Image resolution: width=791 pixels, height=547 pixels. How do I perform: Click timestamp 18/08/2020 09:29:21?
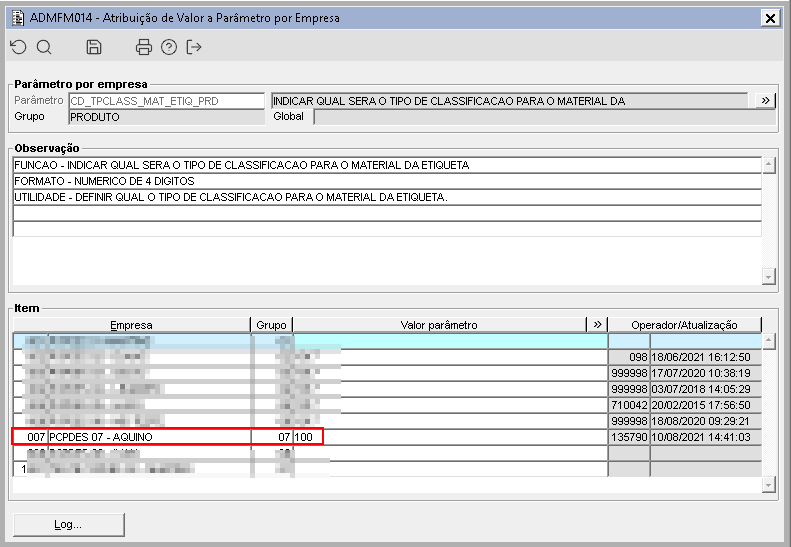click(x=706, y=421)
